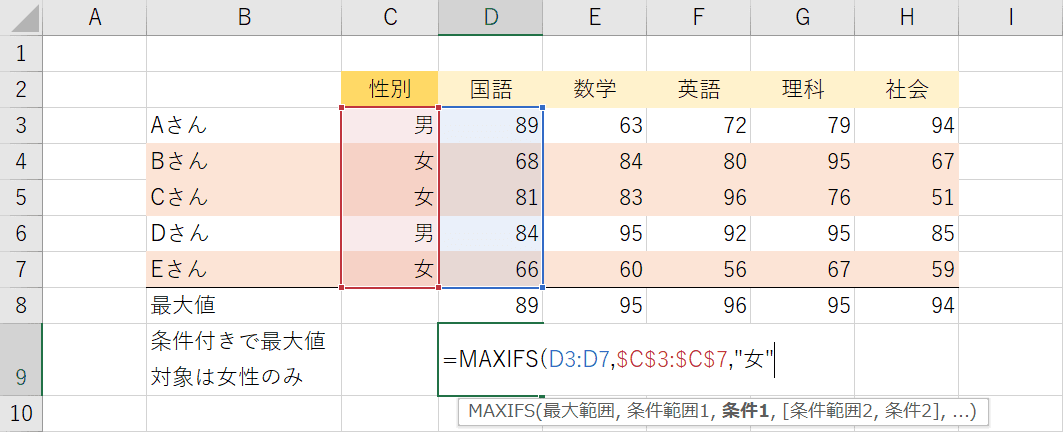The image size is (1063, 432).
Task: Select row 5 header
Action: coord(21,197)
